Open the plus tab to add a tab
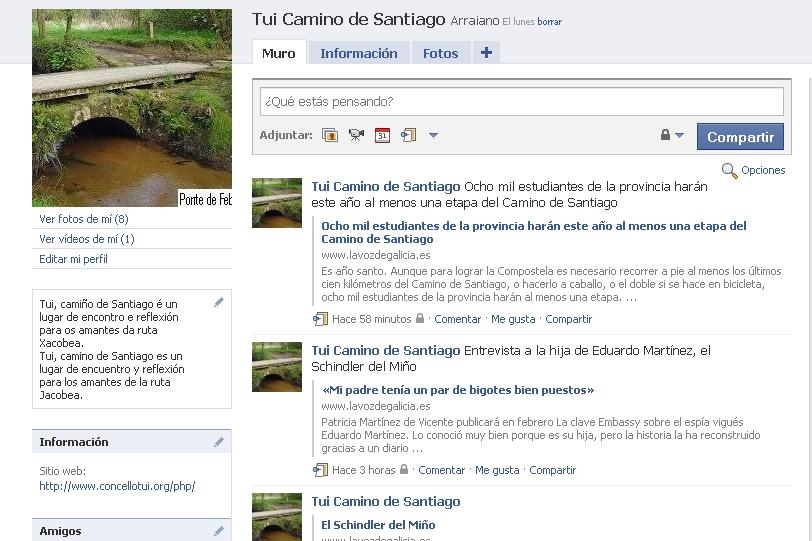The width and height of the screenshot is (812, 541). (486, 53)
